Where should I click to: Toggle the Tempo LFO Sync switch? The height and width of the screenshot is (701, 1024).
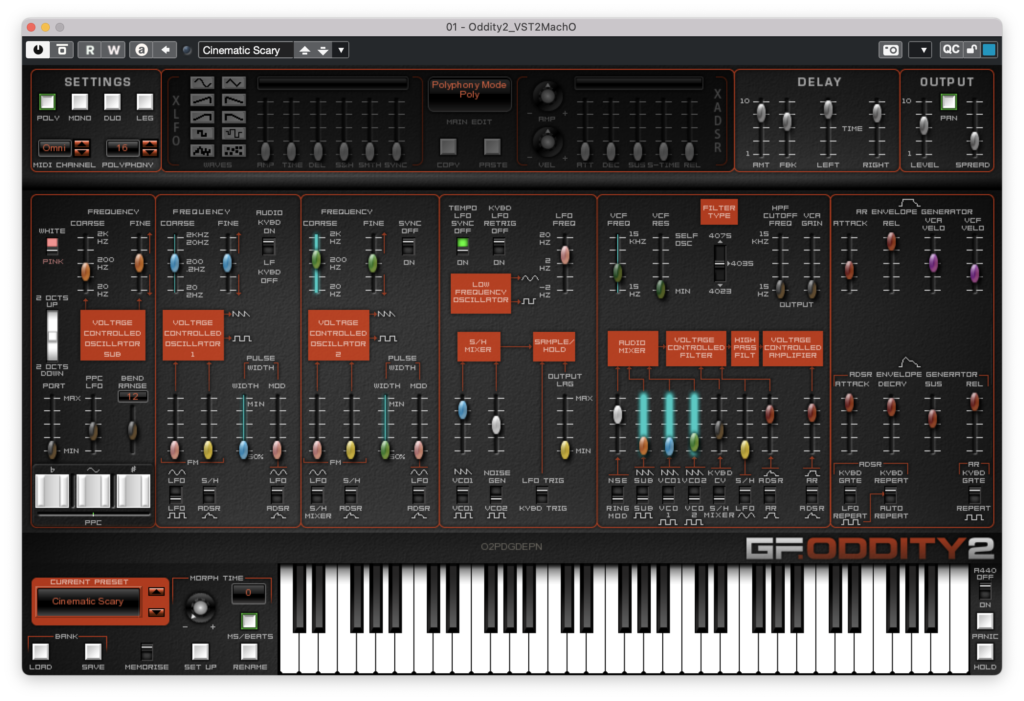(x=462, y=246)
